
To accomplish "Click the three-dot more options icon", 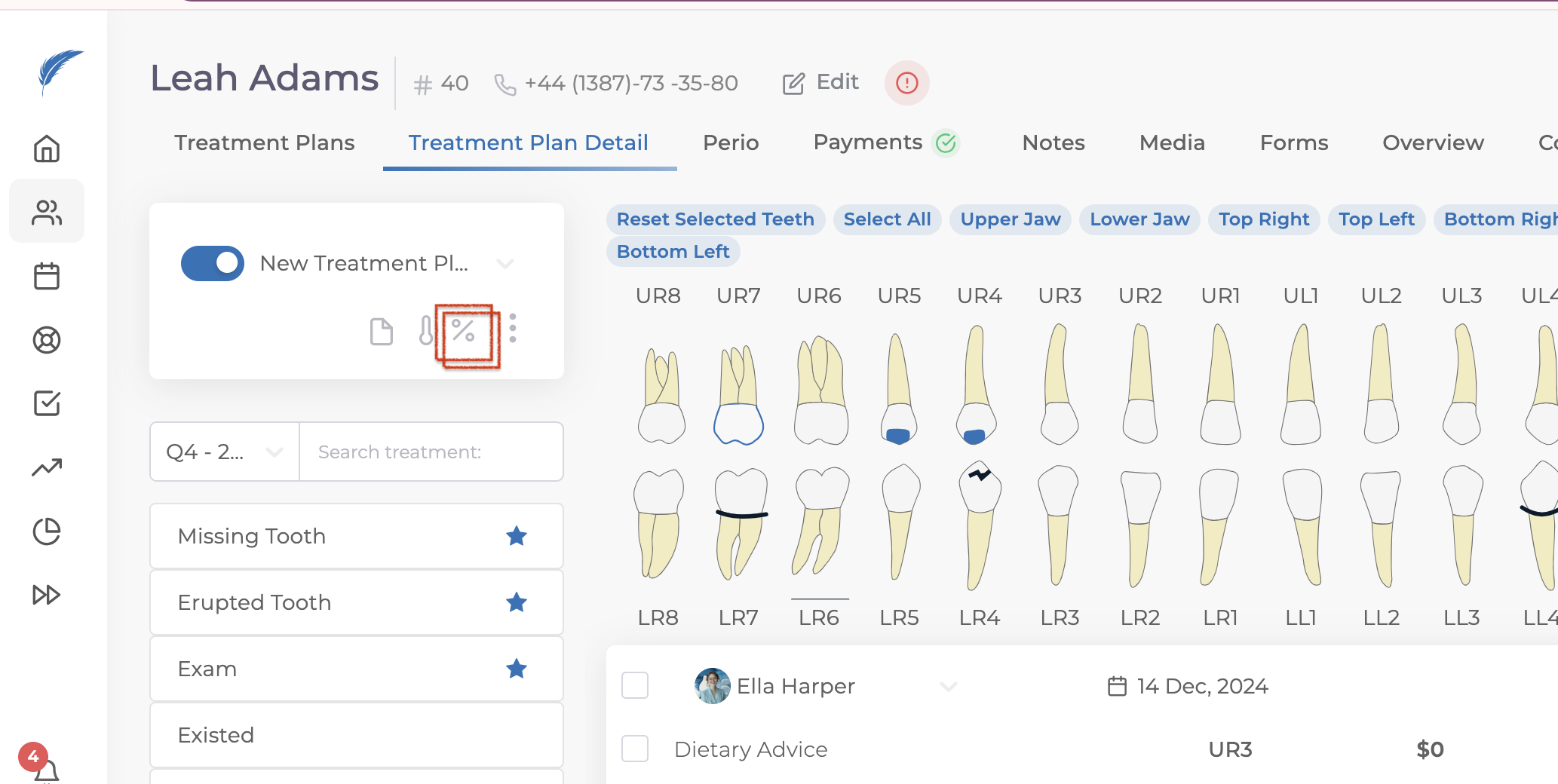I will 513,329.
